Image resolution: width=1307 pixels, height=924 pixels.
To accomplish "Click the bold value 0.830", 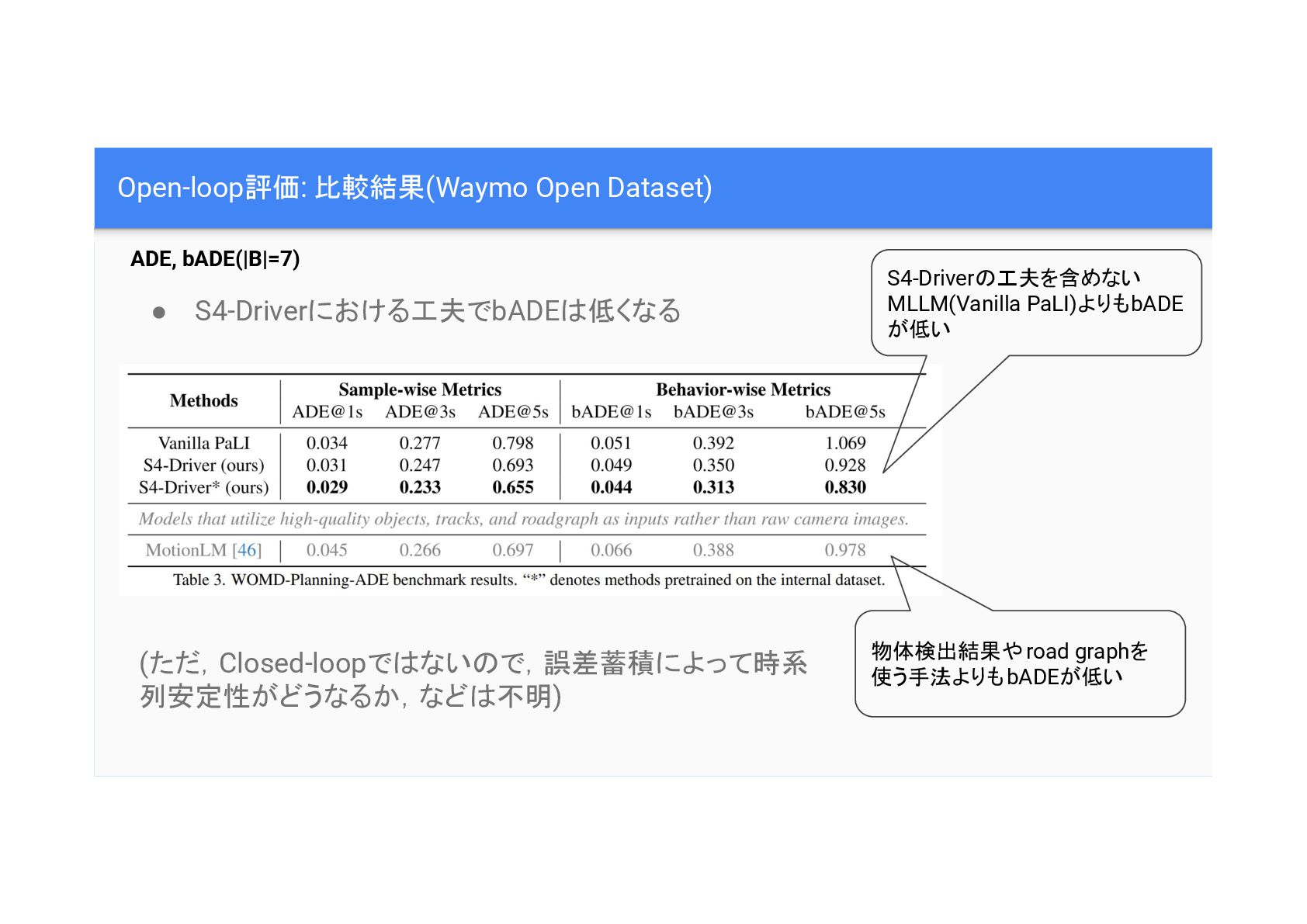I will pos(845,487).
